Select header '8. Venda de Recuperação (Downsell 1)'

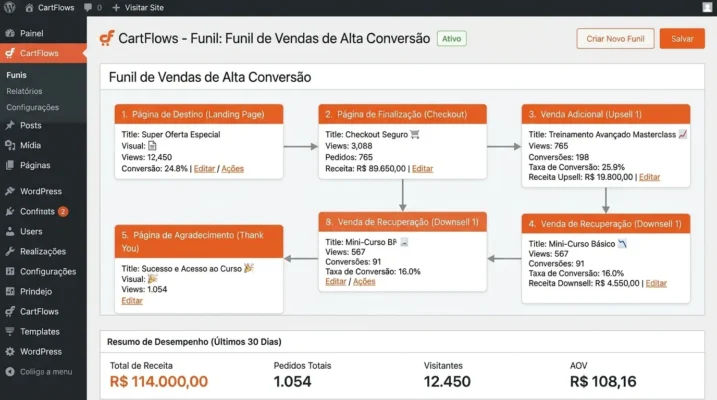[x=402, y=222]
